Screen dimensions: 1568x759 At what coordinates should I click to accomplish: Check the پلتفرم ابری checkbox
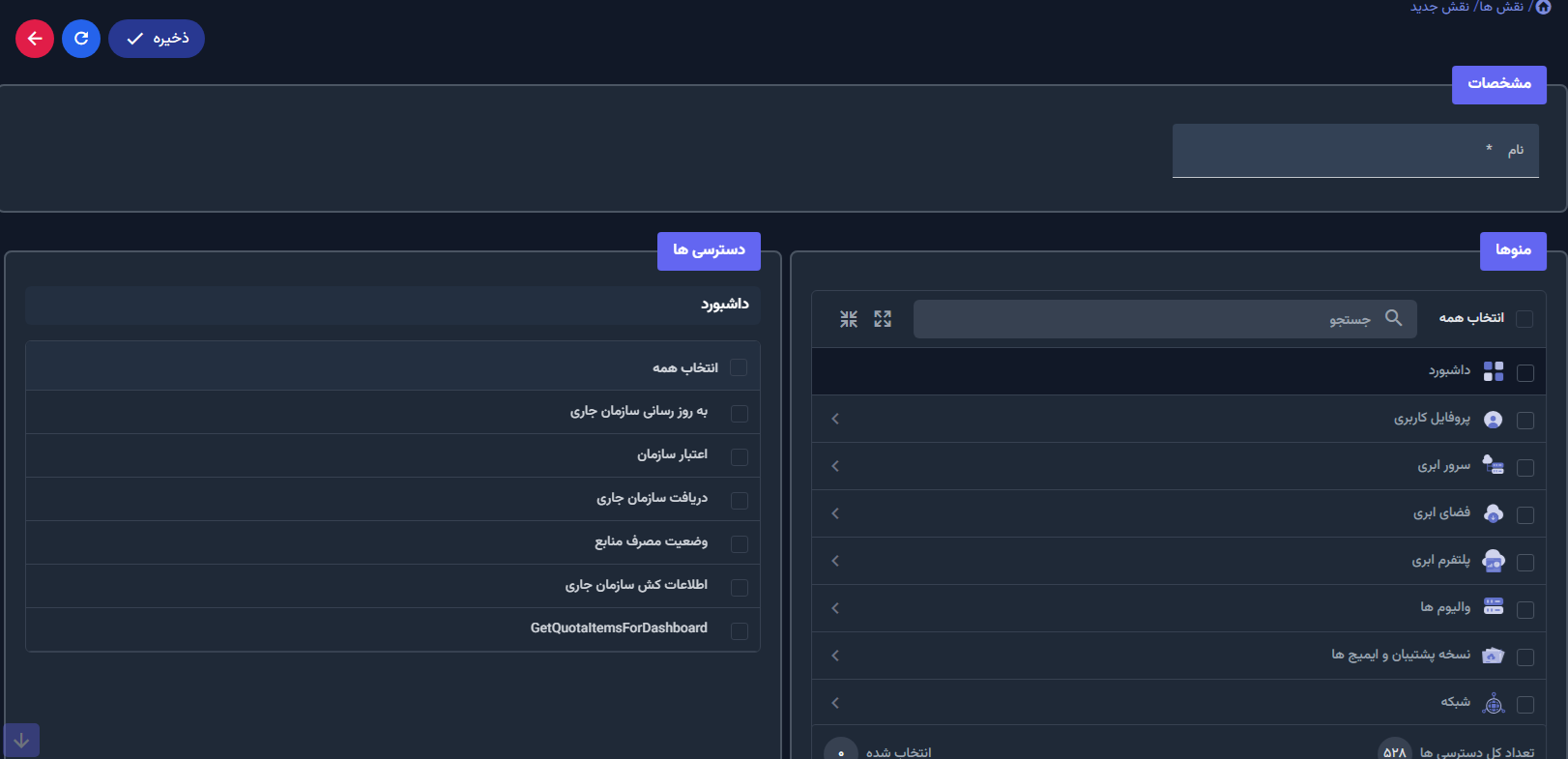coord(1525,563)
